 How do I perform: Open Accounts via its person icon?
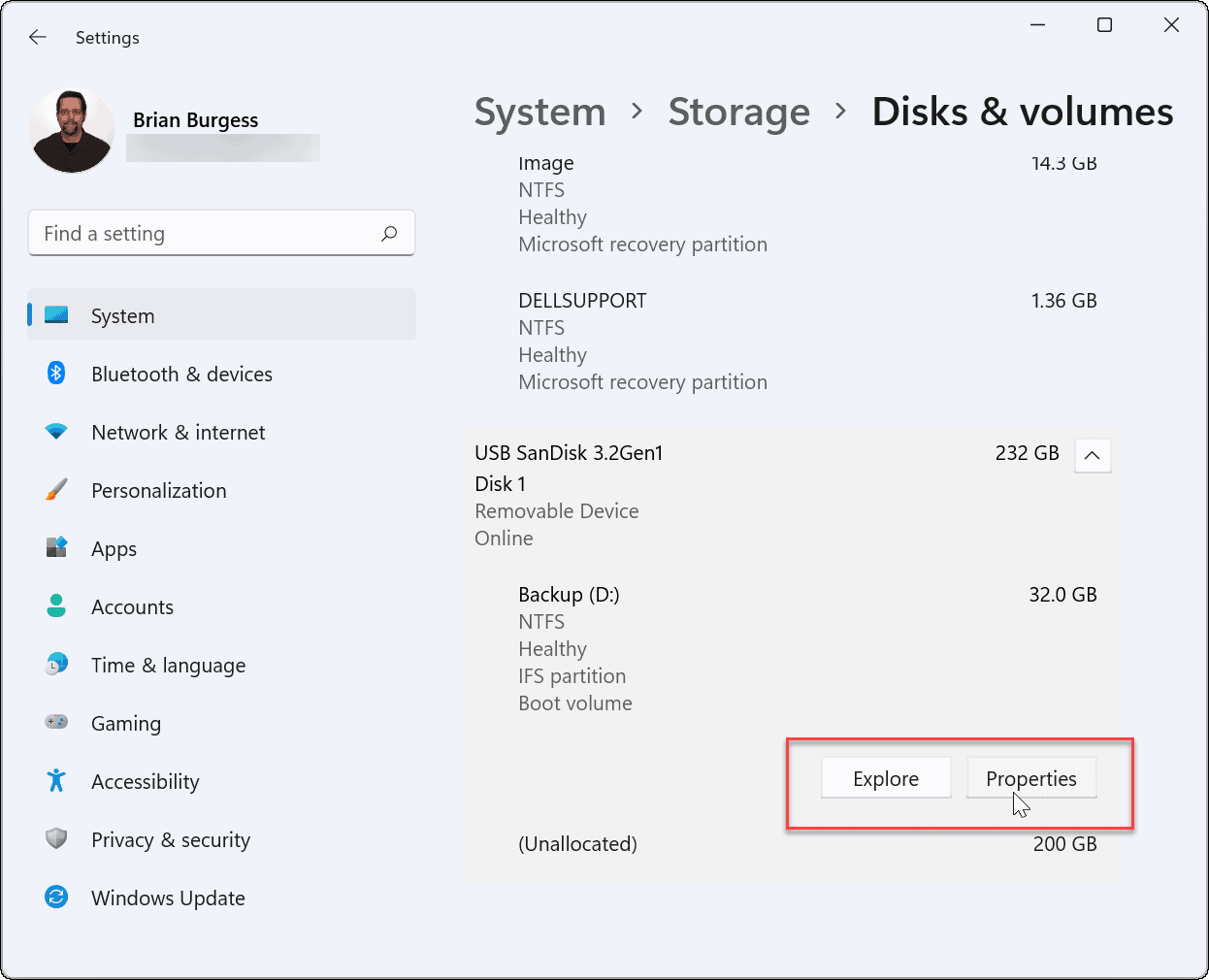click(55, 606)
